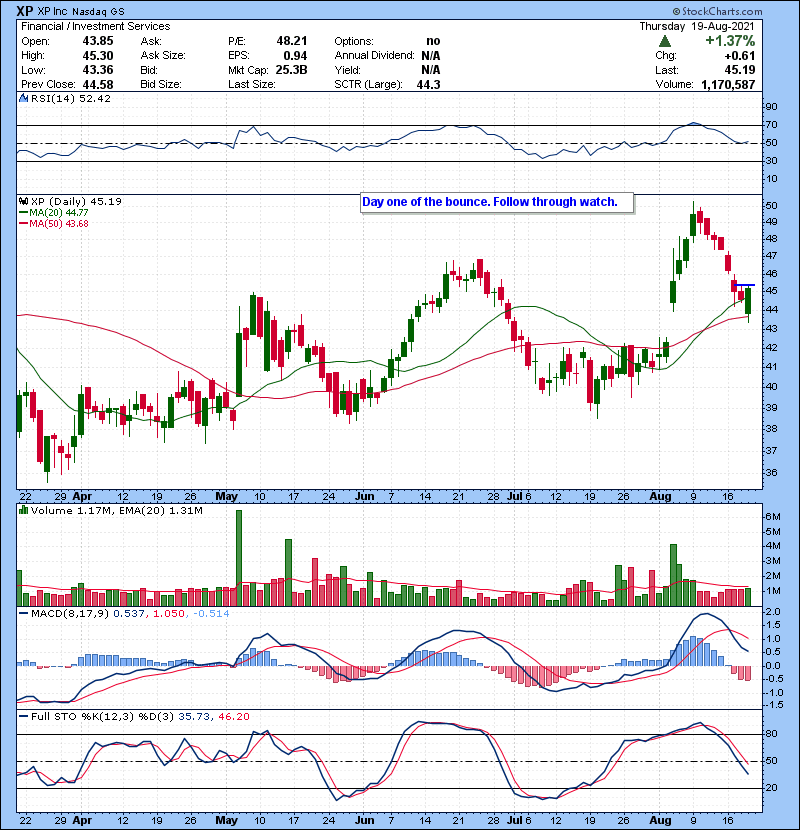Click the blue horizontal line marker near 45
This screenshot has width=800, height=830.
click(x=745, y=285)
